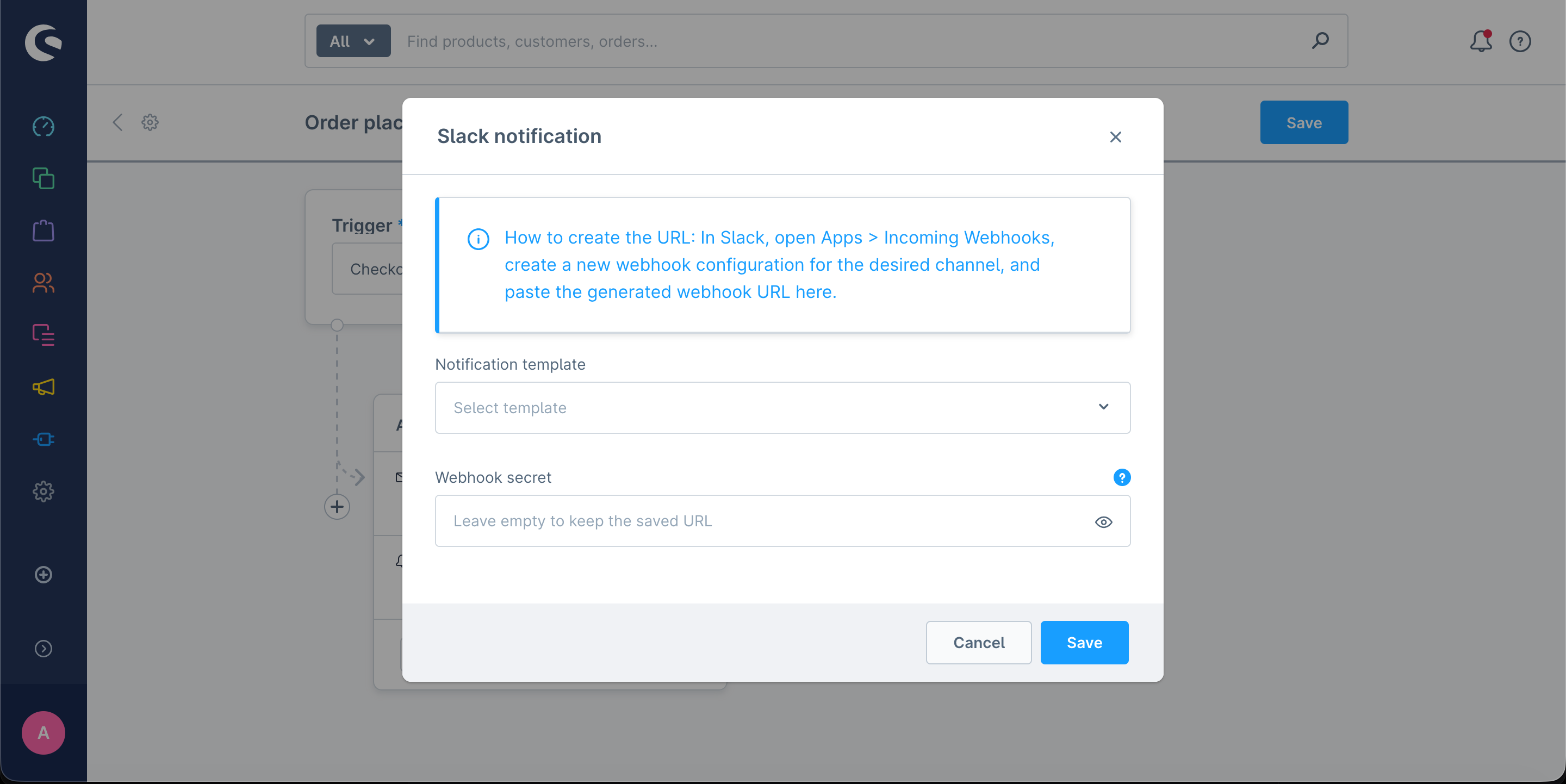Open the Select template dropdown

point(782,408)
